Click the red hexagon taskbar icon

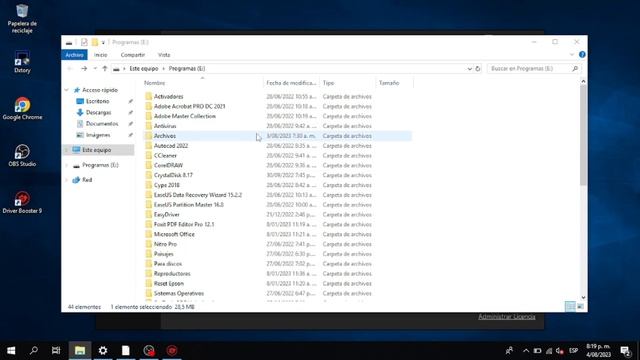click(x=172, y=350)
